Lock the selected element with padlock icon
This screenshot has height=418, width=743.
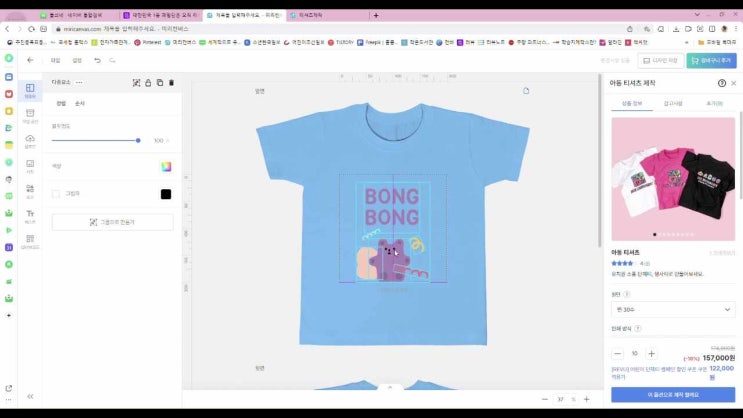click(x=148, y=82)
